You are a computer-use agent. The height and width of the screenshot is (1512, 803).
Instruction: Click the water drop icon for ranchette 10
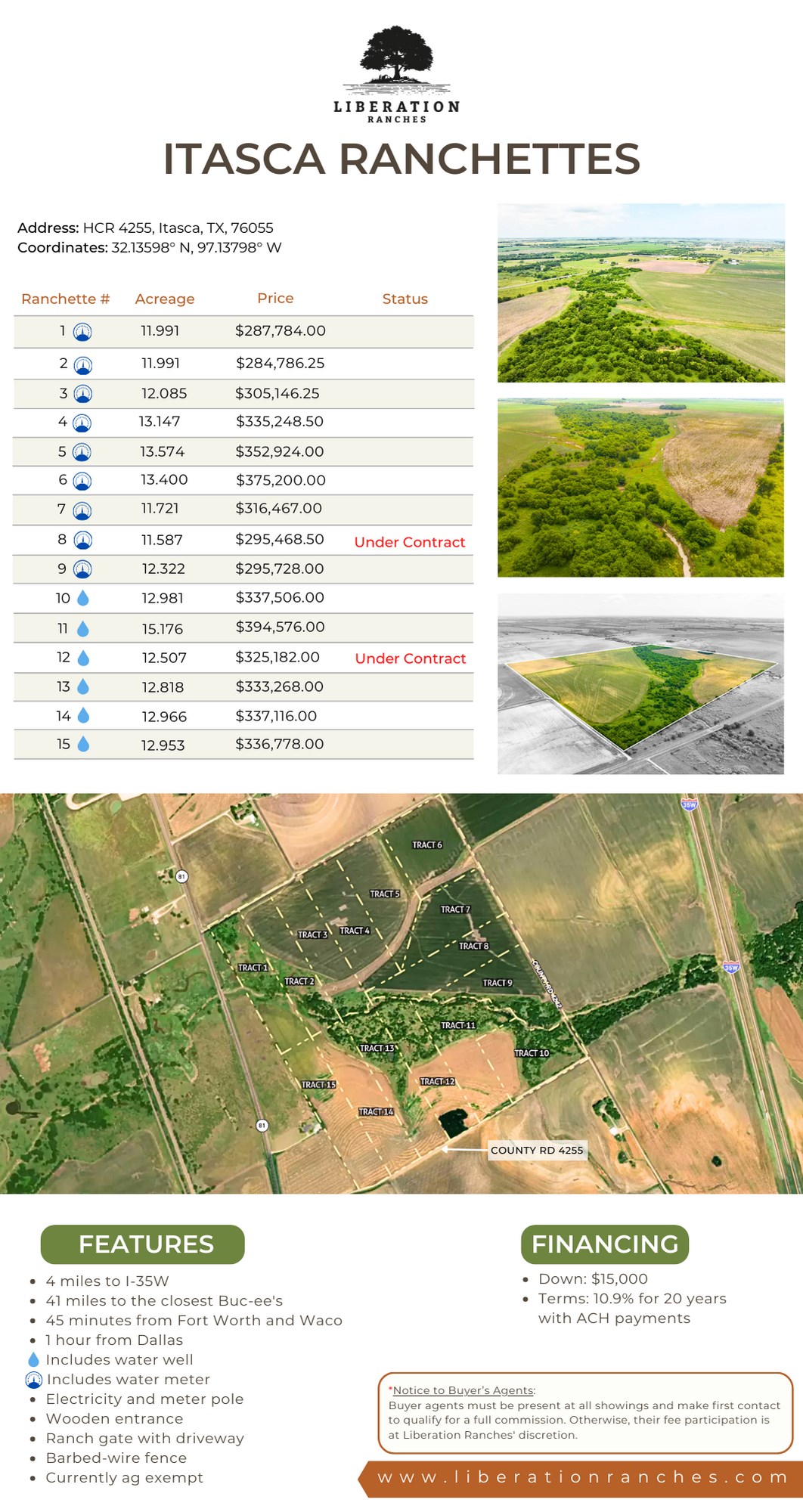[83, 598]
